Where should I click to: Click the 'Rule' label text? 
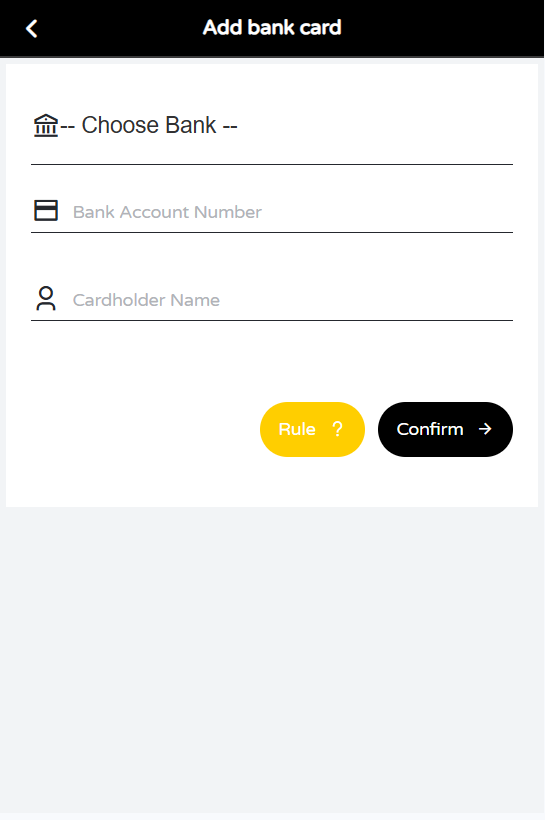click(297, 429)
